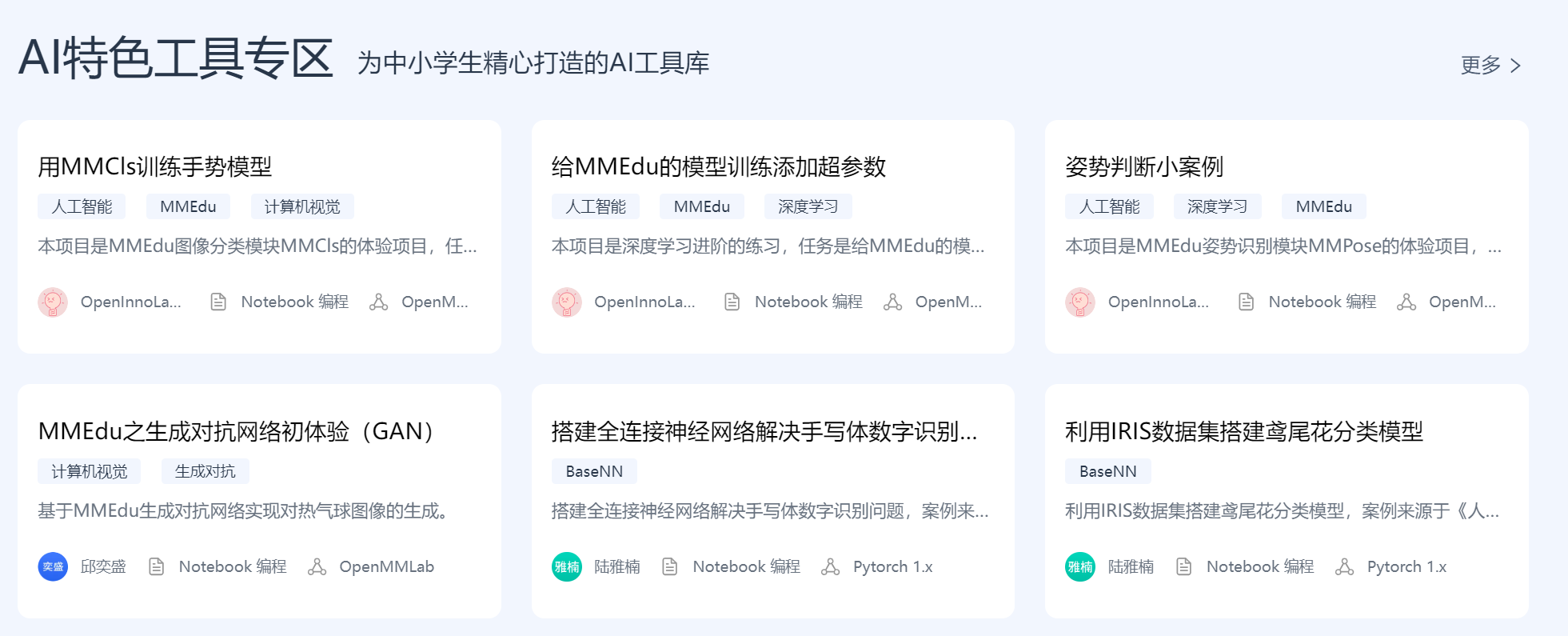
Task: Open MMEdu之生成对抗网络初体验 (GAN) title
Action: 237,431
